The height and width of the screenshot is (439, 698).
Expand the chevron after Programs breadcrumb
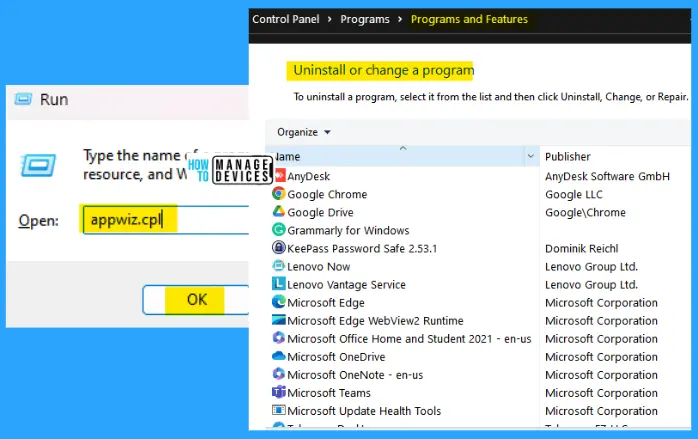[x=400, y=19]
